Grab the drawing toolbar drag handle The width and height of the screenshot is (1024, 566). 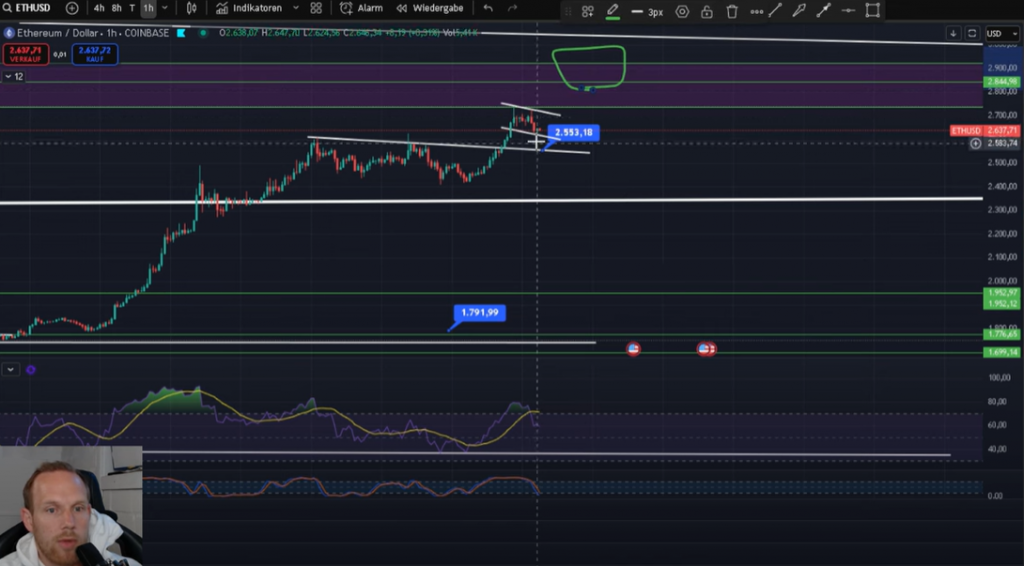coord(568,11)
